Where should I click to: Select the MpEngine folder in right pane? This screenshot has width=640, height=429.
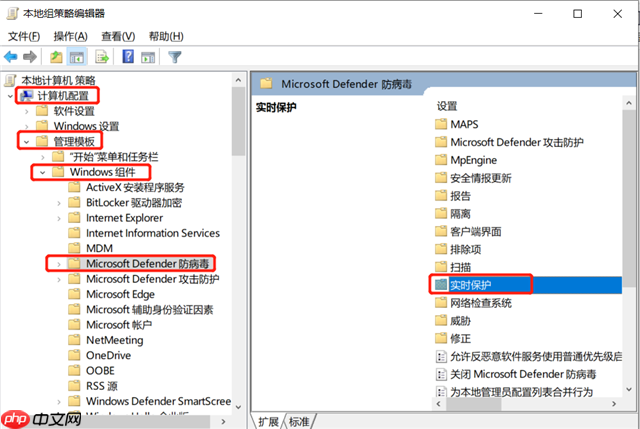point(472,159)
